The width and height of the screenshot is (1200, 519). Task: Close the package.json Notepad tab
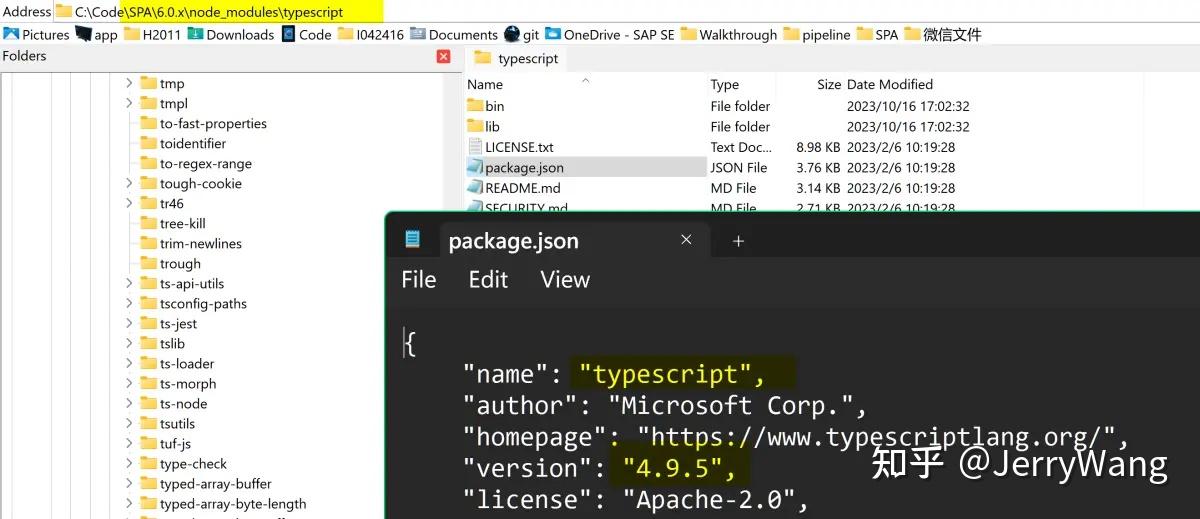[x=686, y=240]
